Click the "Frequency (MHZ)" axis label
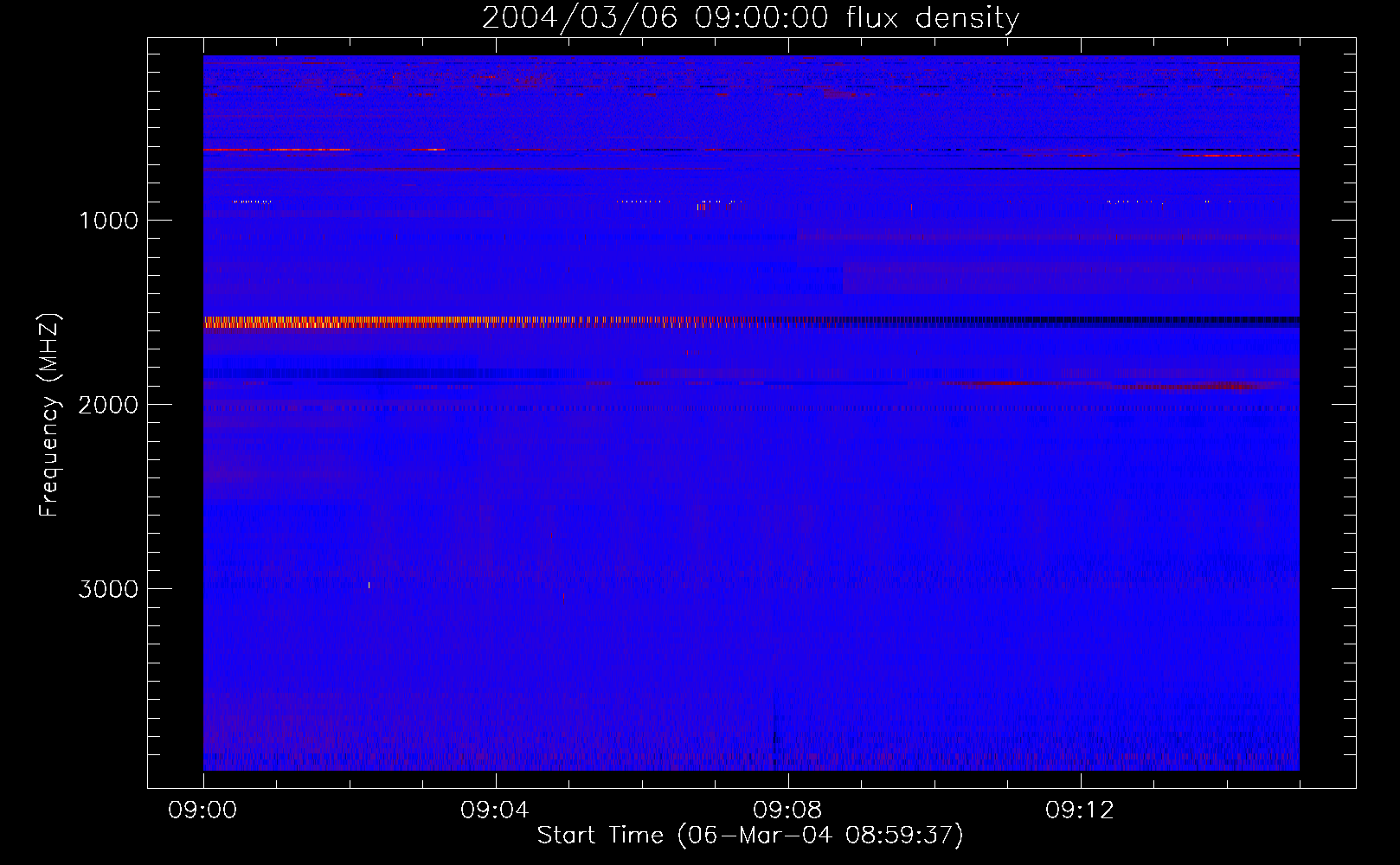This screenshot has width=1400, height=865. click(x=49, y=414)
